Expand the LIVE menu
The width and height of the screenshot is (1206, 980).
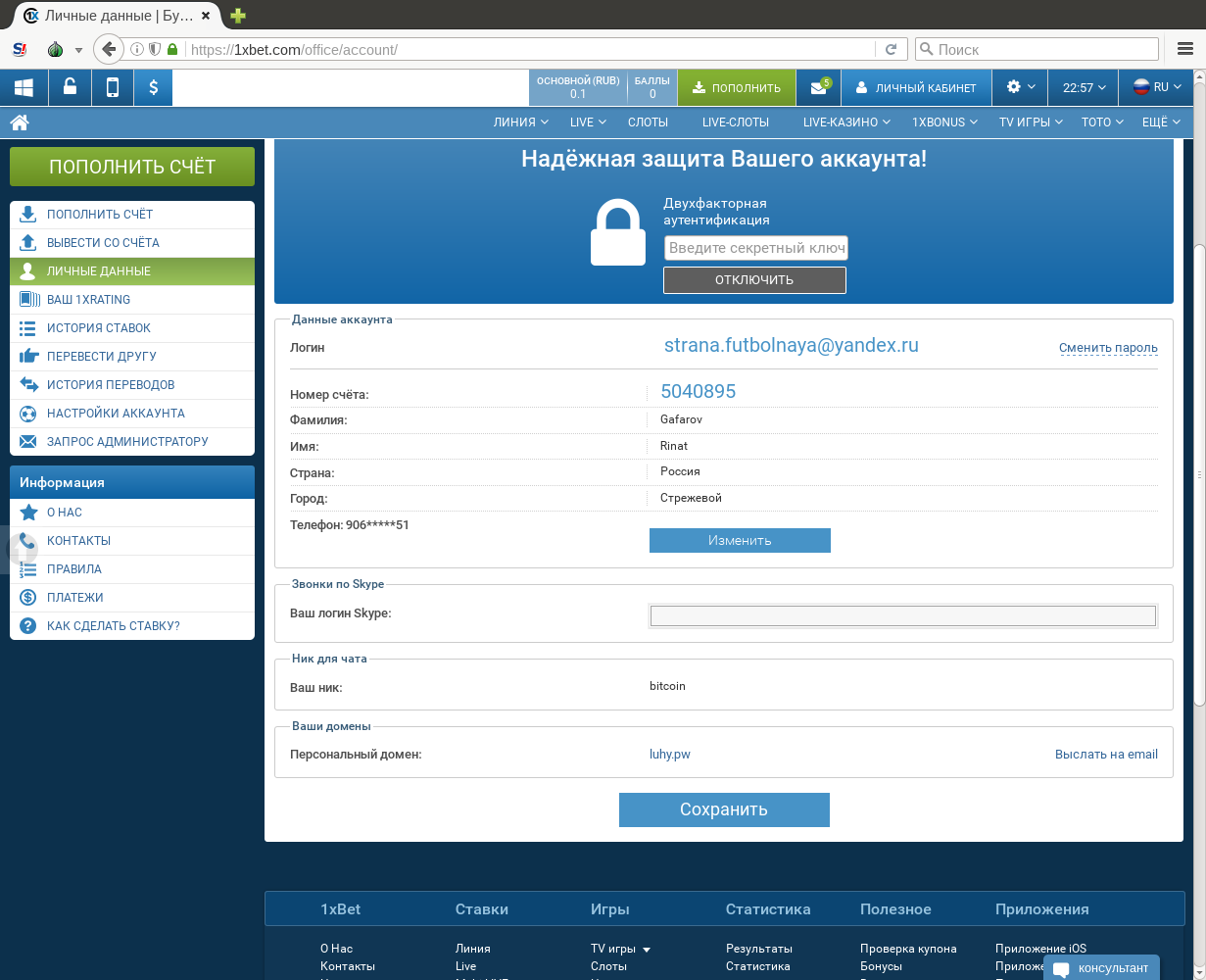coord(588,122)
